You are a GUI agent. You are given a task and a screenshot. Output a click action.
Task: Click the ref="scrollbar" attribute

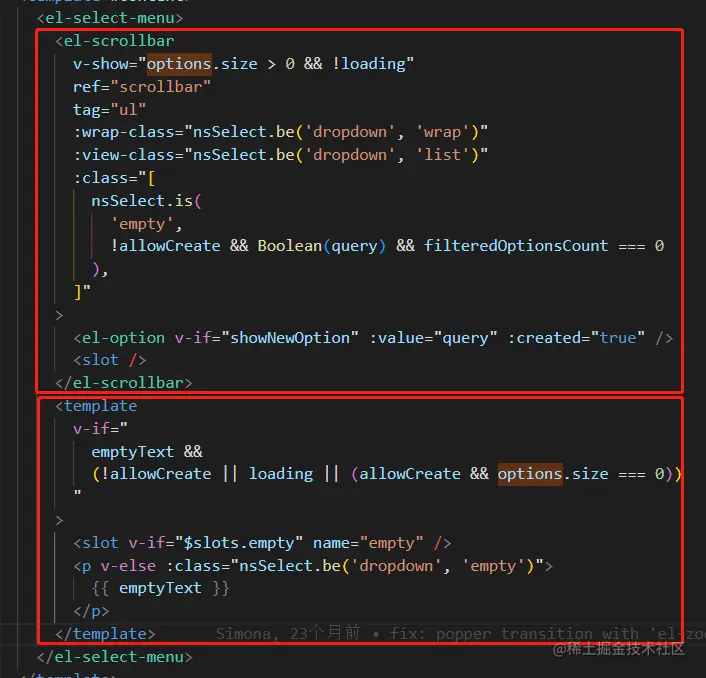(x=142, y=86)
